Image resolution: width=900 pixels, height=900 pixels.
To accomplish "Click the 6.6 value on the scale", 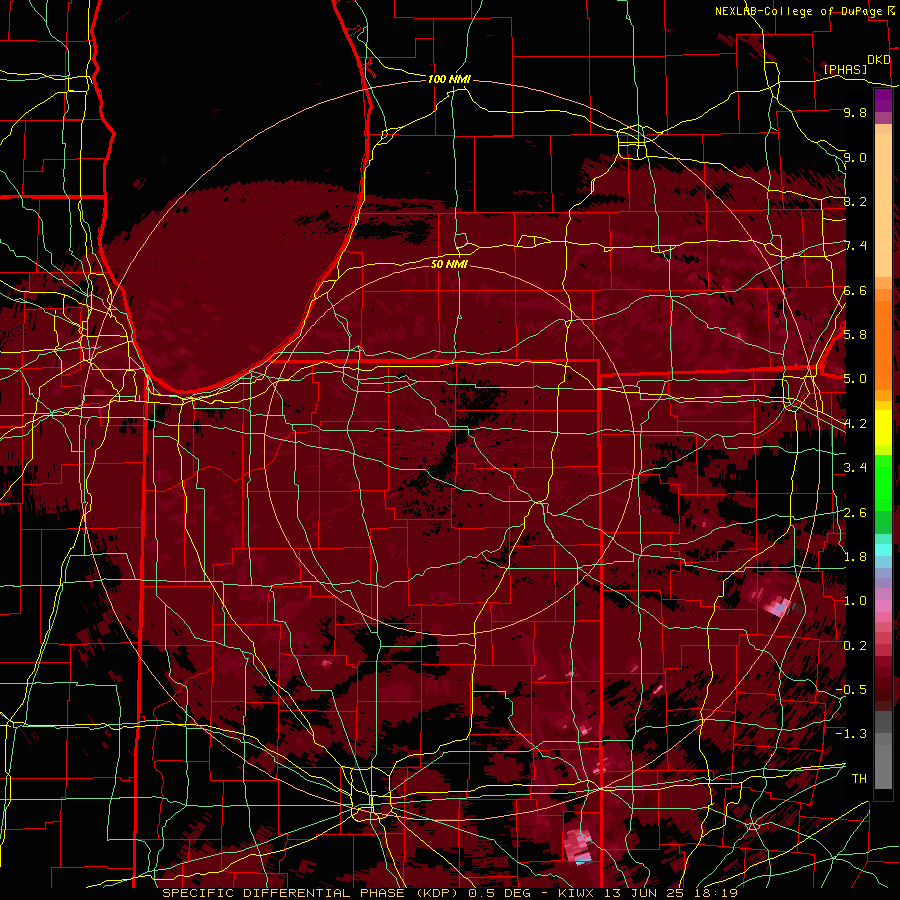I will click(x=855, y=290).
